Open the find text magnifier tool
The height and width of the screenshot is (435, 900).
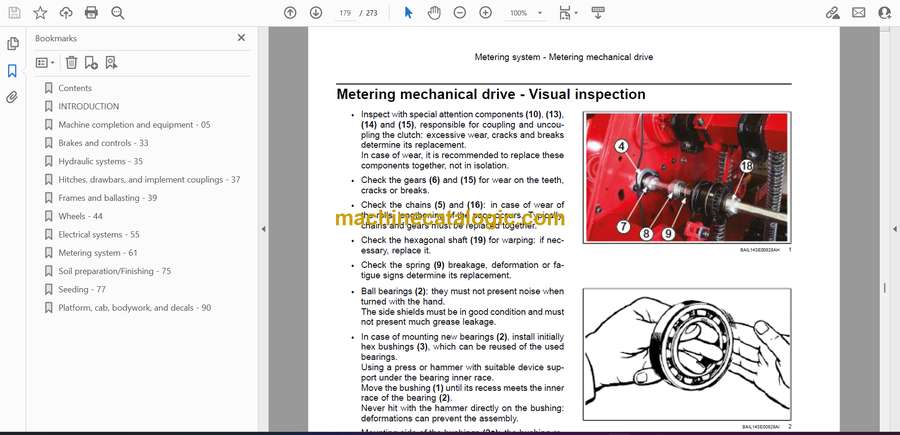118,13
